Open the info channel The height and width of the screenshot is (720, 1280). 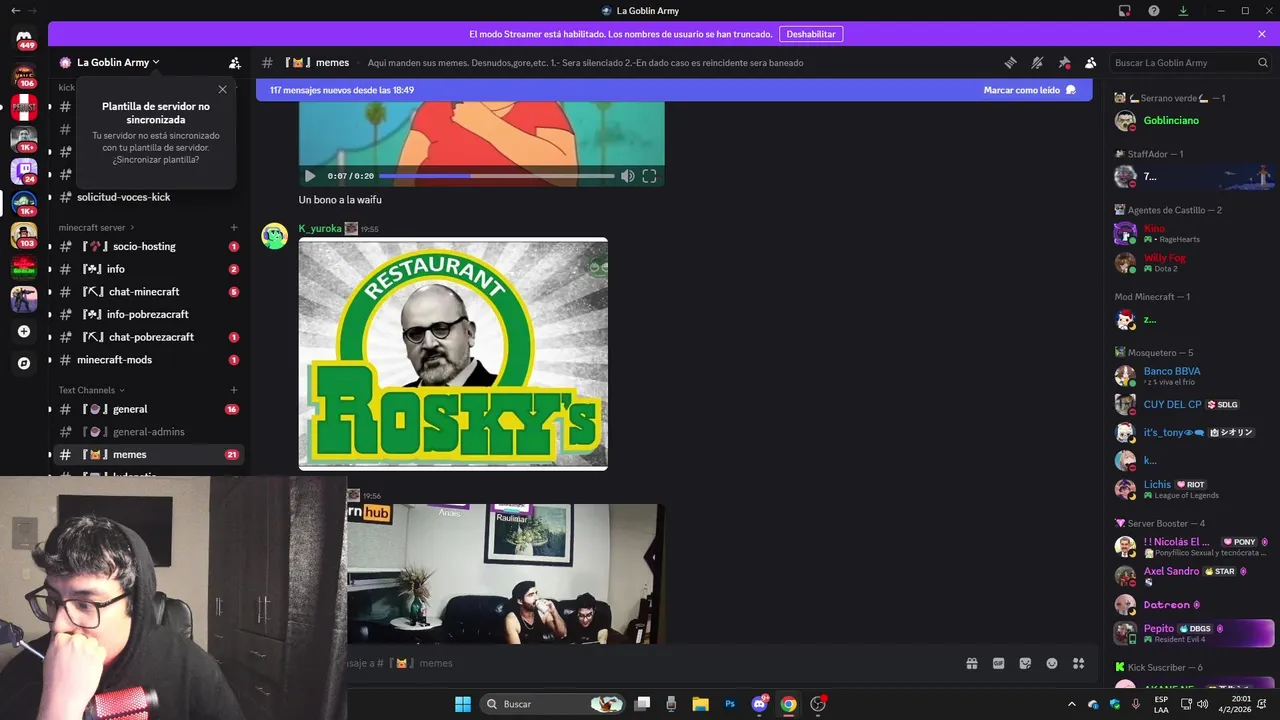[x=149, y=269]
